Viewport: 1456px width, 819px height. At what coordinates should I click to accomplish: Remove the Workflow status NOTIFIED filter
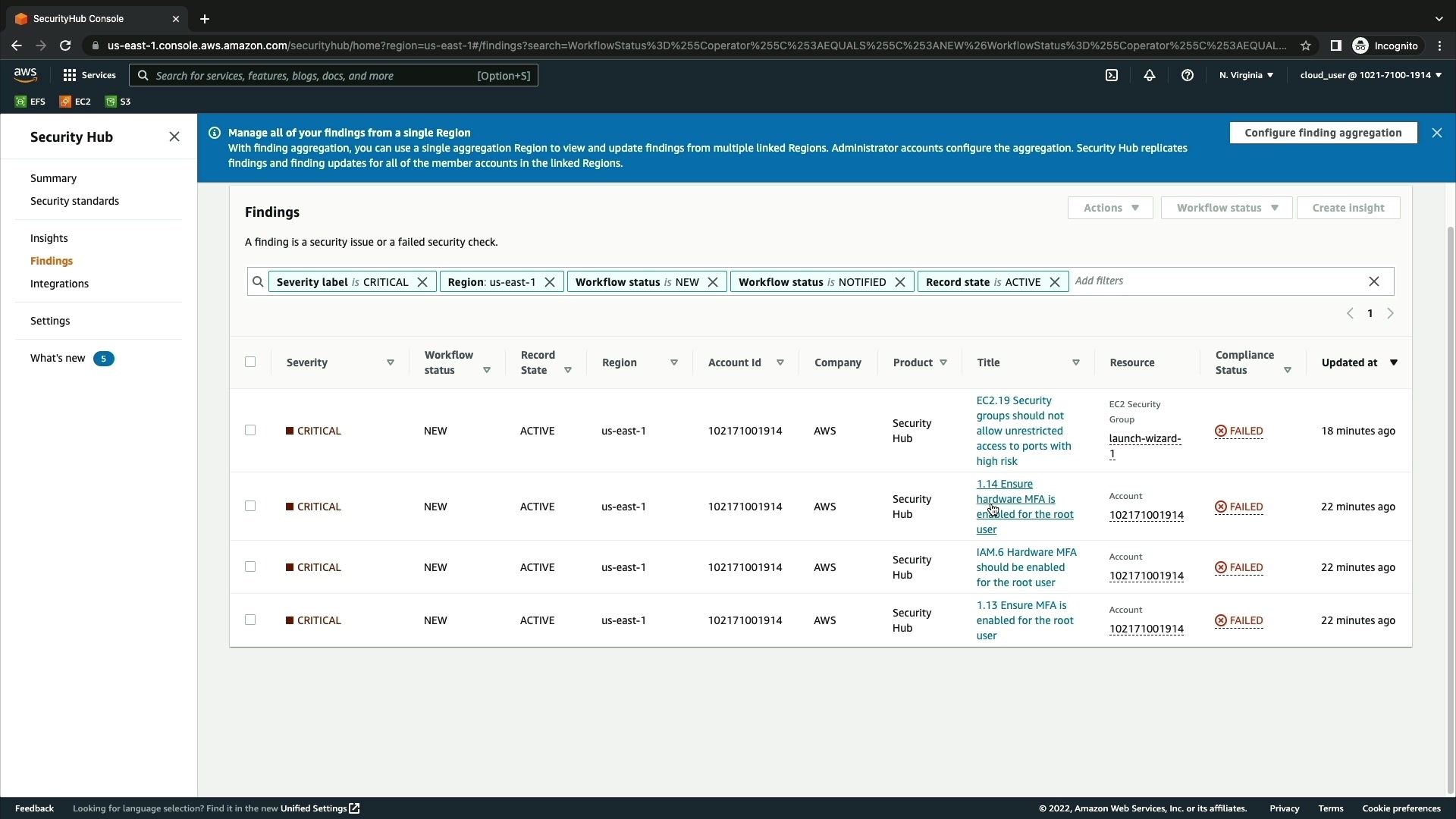tap(900, 282)
